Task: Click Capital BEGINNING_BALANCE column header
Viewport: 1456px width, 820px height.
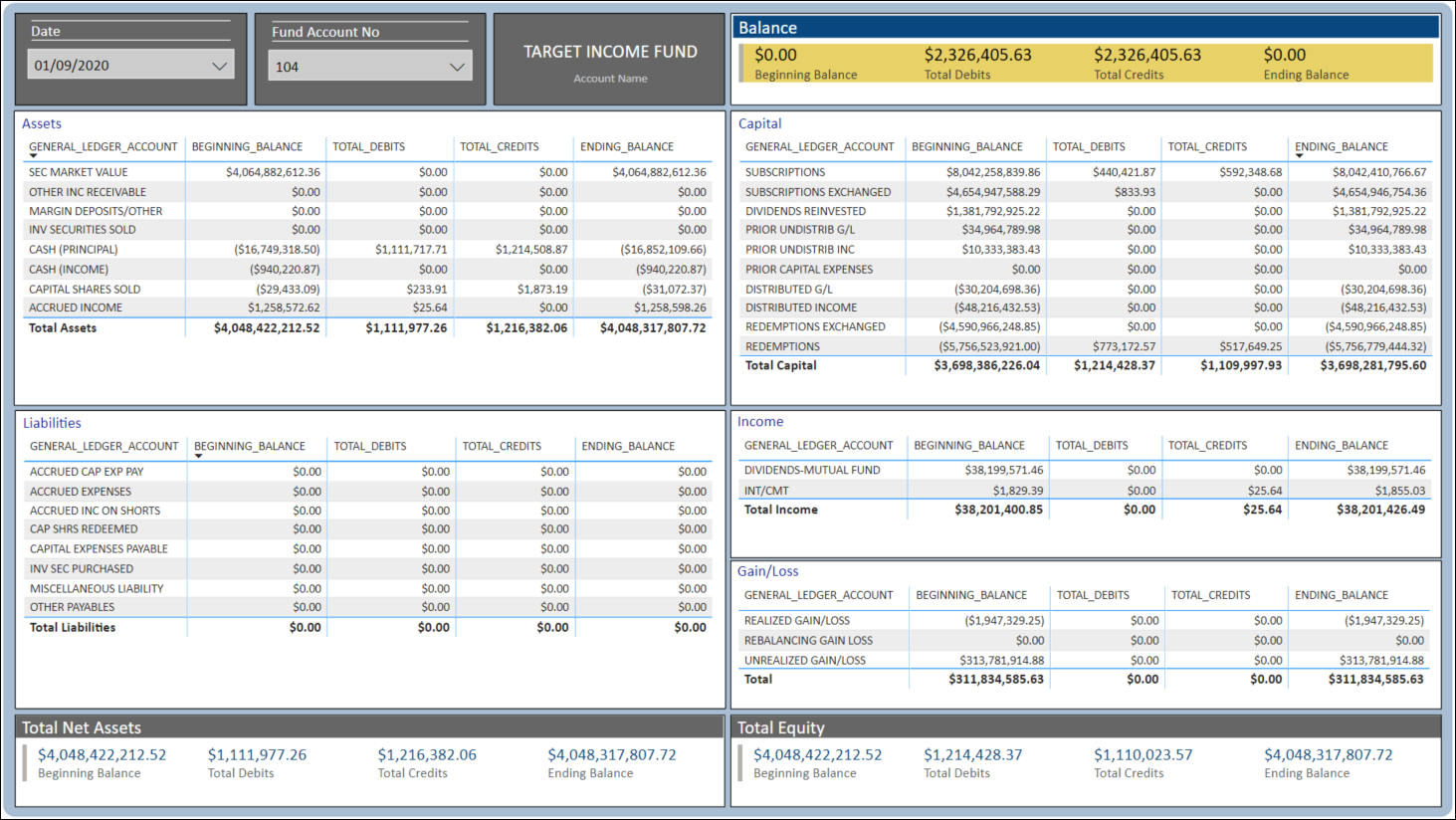Action: pos(966,146)
